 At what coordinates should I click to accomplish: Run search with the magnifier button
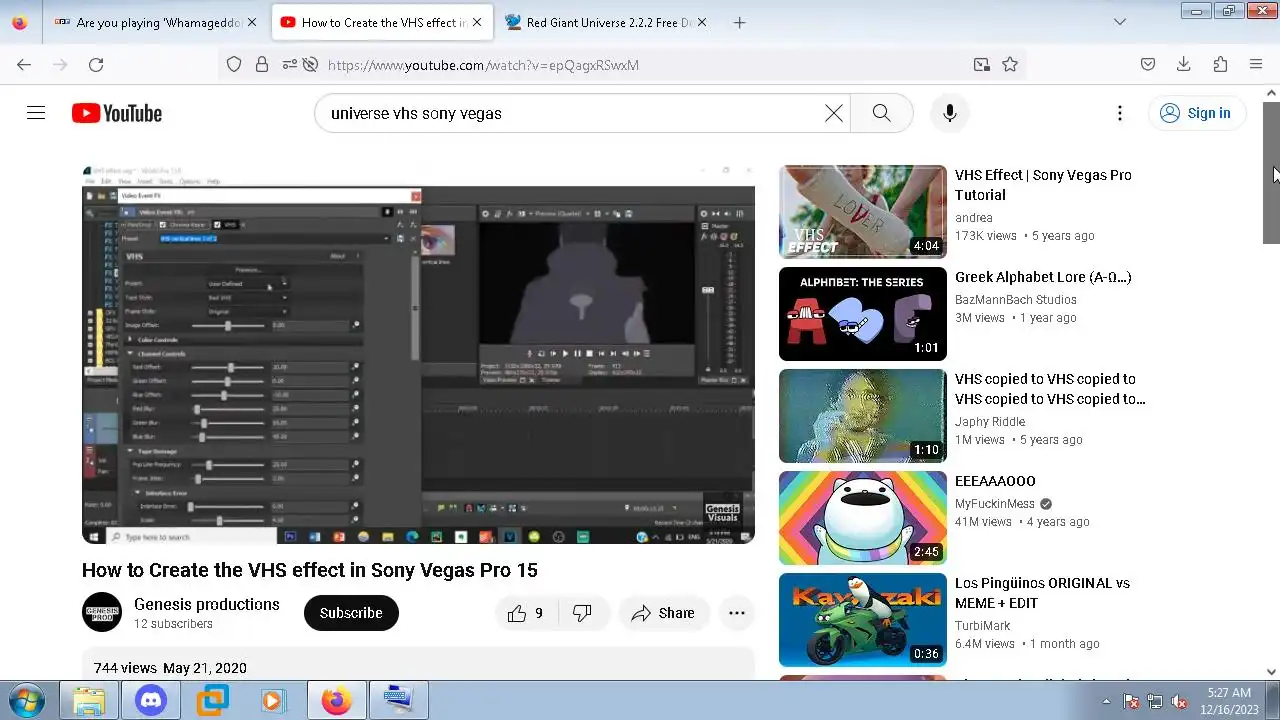881,113
